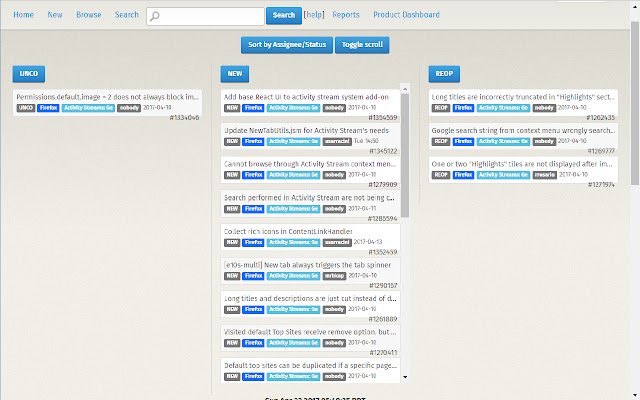Click 'Tue 14:50' on the NewTabUtils card
The height and width of the screenshot is (400, 640).
coord(366,141)
